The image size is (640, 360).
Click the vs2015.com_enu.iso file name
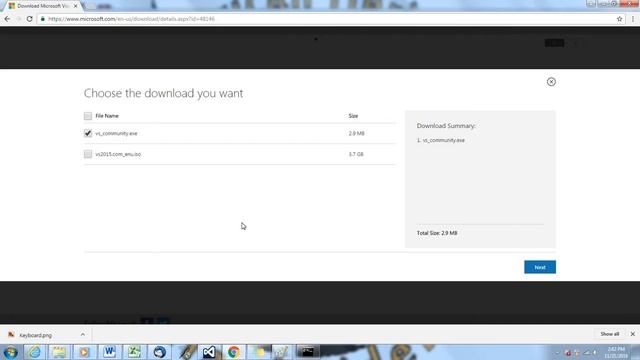[x=118, y=154]
